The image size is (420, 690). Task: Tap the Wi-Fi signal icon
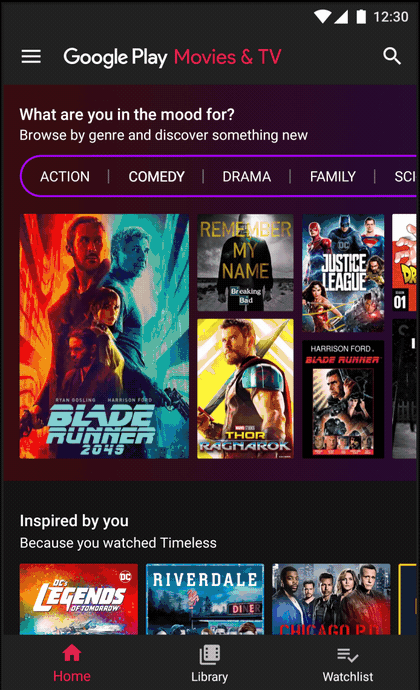coord(322,17)
